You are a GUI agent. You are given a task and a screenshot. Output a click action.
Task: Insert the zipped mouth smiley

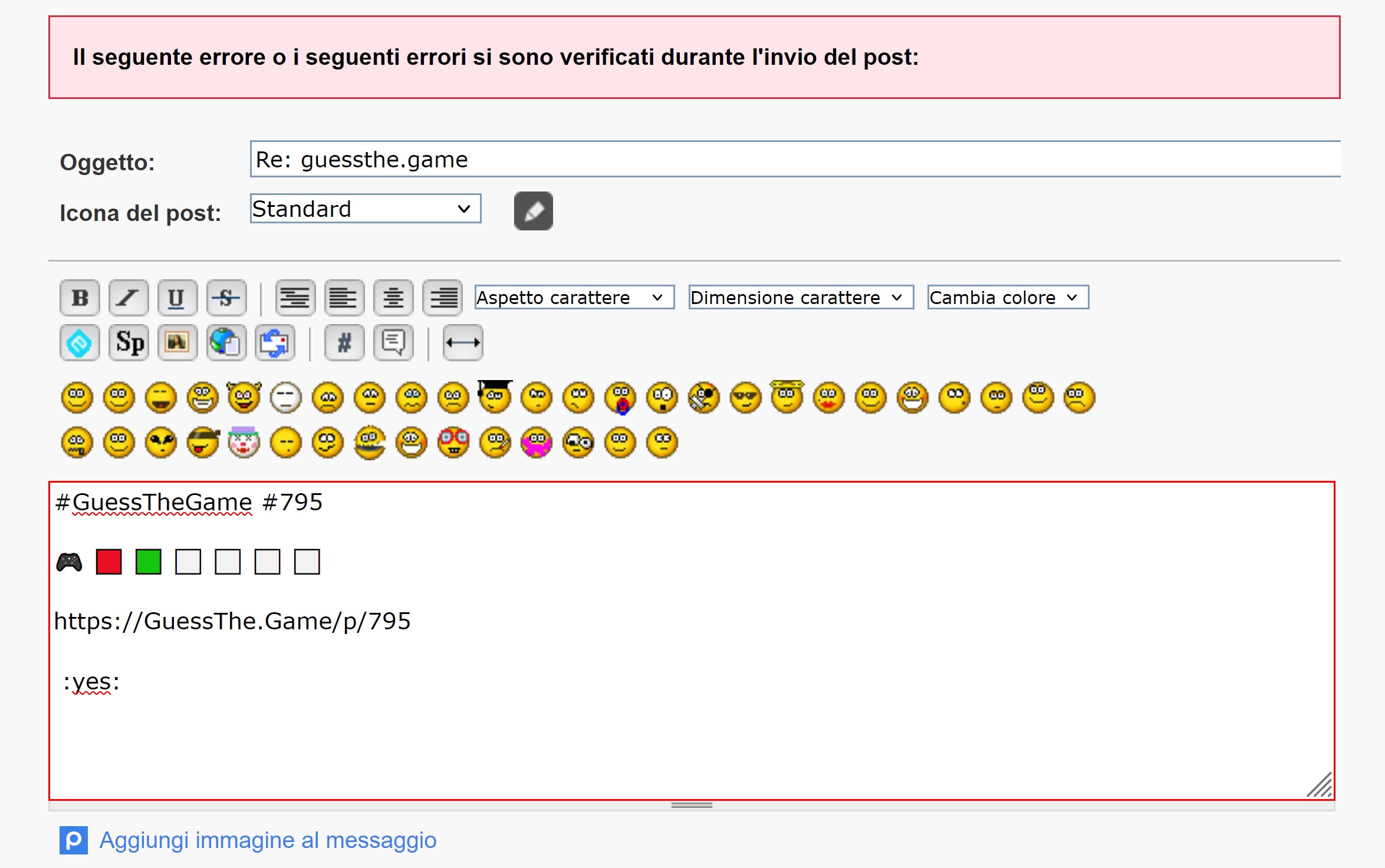(77, 443)
